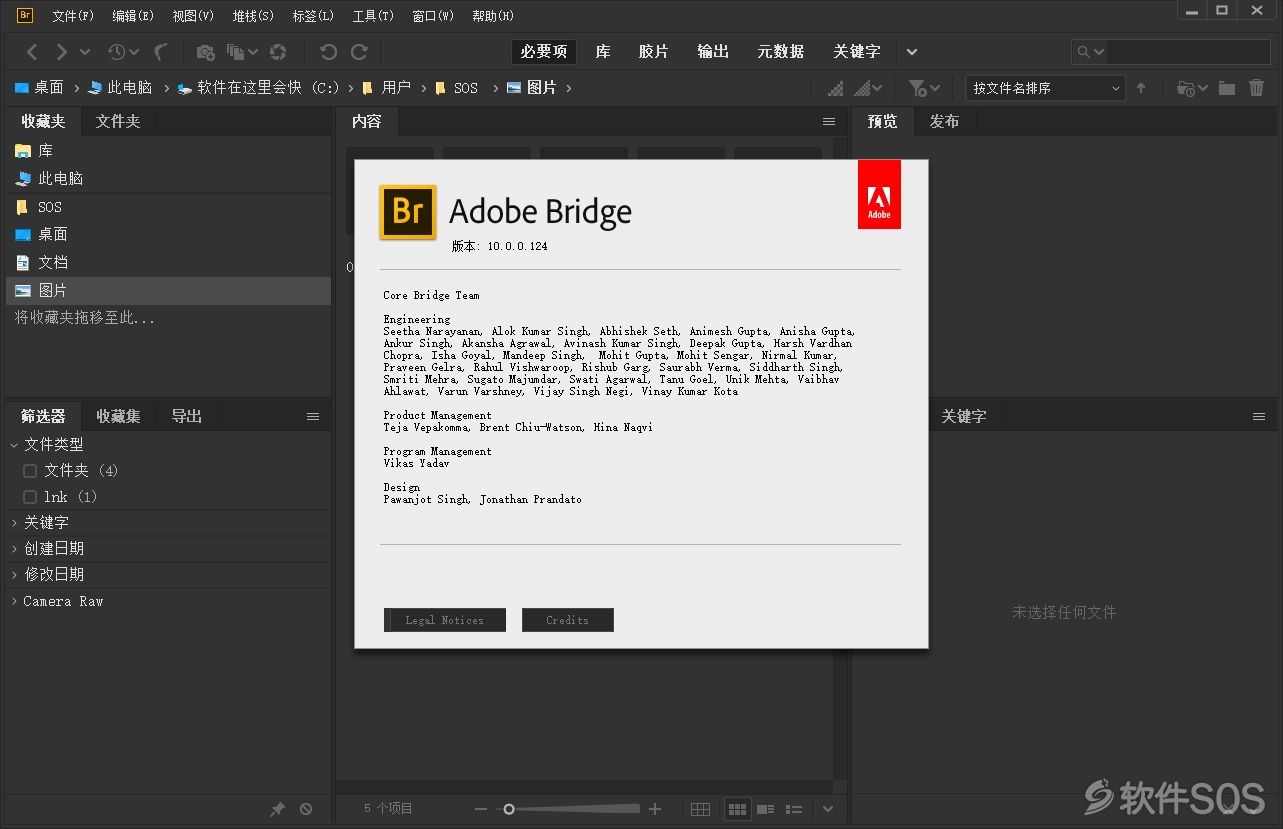Image resolution: width=1283 pixels, height=829 pixels.
Task: Rotate 90° counterclockwise icon
Action: (x=328, y=52)
